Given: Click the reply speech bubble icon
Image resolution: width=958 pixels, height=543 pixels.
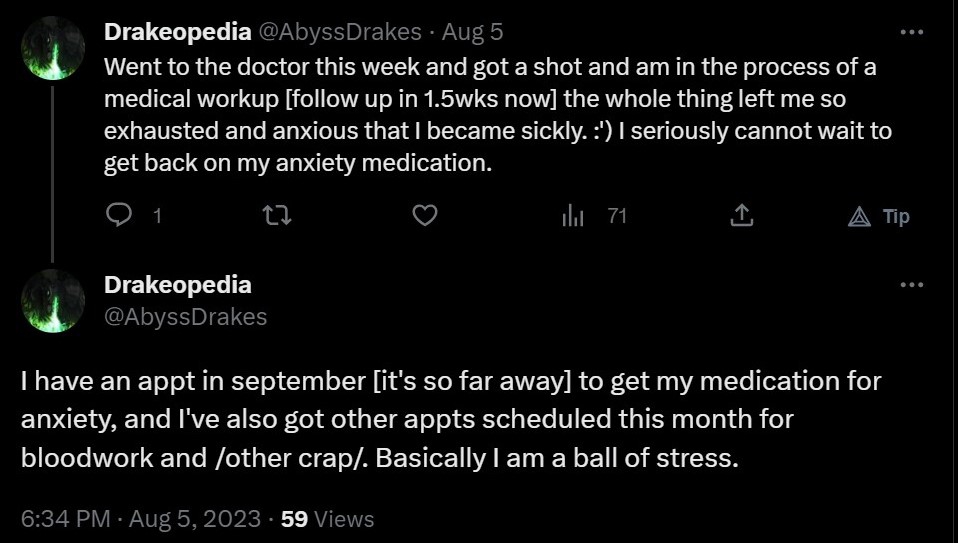Looking at the screenshot, I should coord(119,215).
